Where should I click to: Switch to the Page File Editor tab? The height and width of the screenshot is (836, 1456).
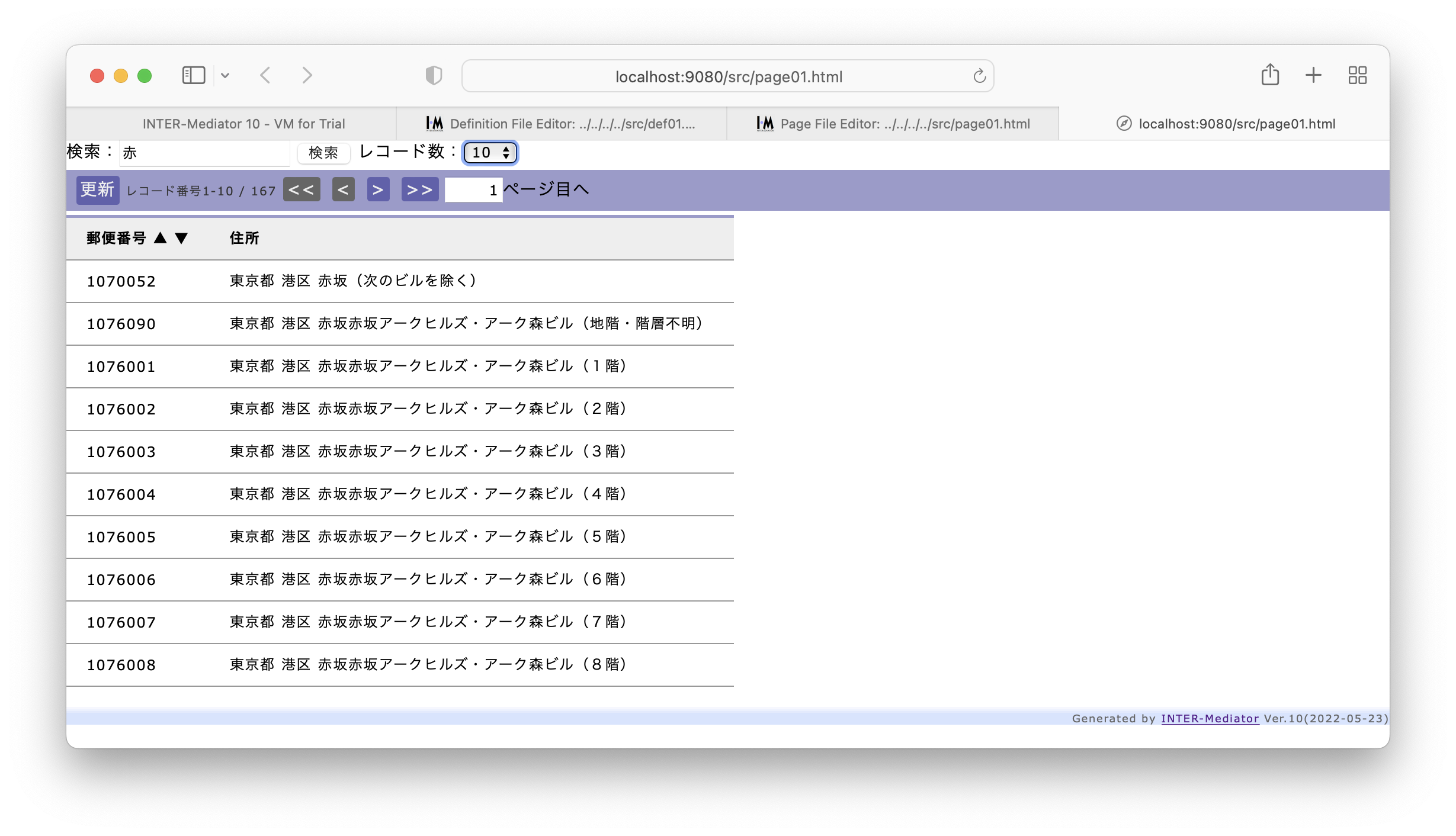point(893,124)
